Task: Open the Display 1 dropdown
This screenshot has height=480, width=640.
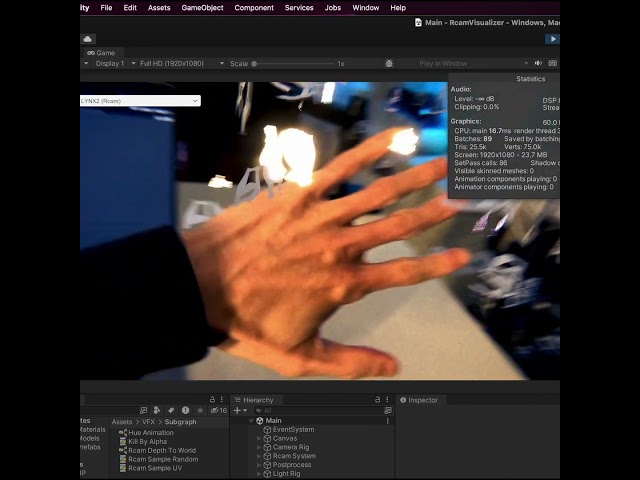Action: (115, 63)
